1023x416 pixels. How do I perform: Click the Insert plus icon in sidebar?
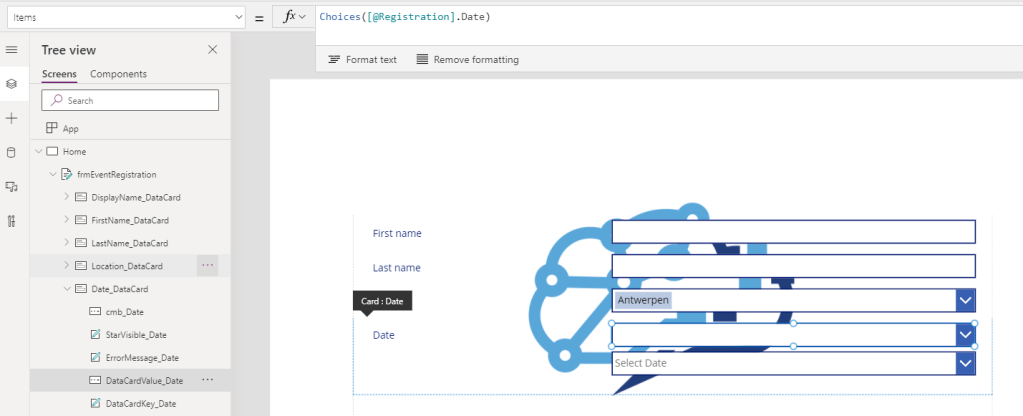point(12,118)
